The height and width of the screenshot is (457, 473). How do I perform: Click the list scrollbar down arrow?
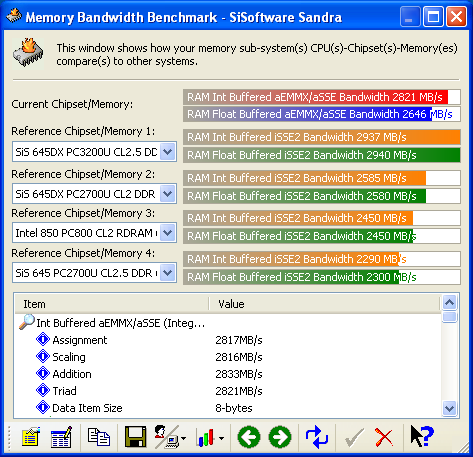pos(450,408)
